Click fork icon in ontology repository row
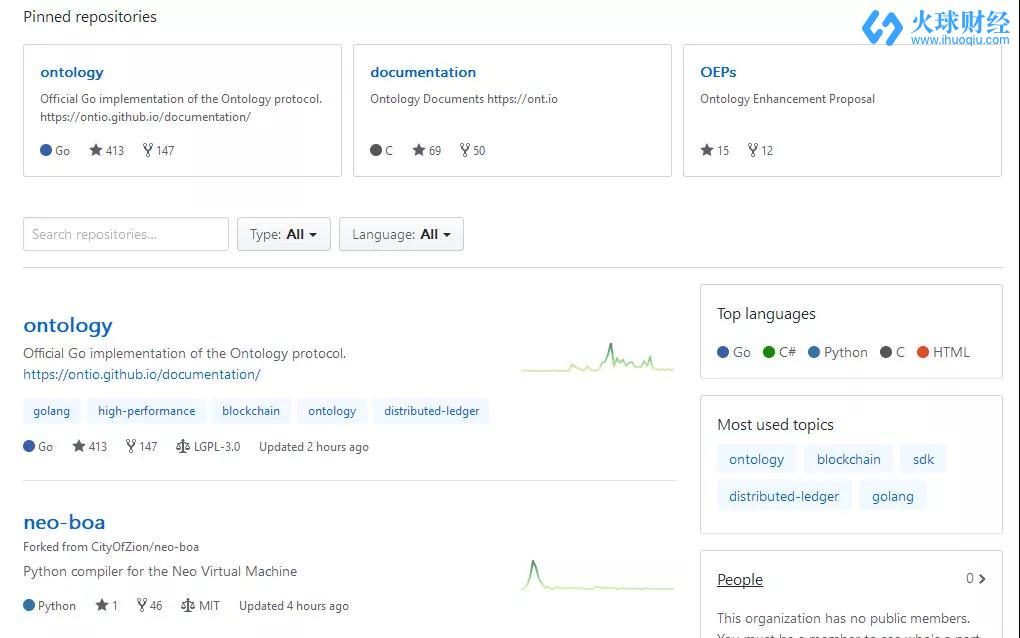 tap(131, 446)
